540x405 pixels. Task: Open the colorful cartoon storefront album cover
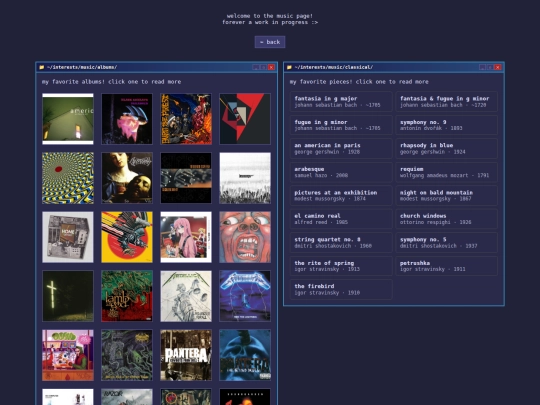coord(68,355)
